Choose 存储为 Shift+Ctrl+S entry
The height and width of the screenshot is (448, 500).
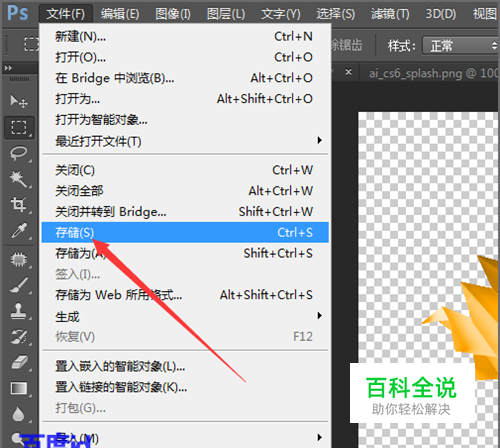click(185, 253)
